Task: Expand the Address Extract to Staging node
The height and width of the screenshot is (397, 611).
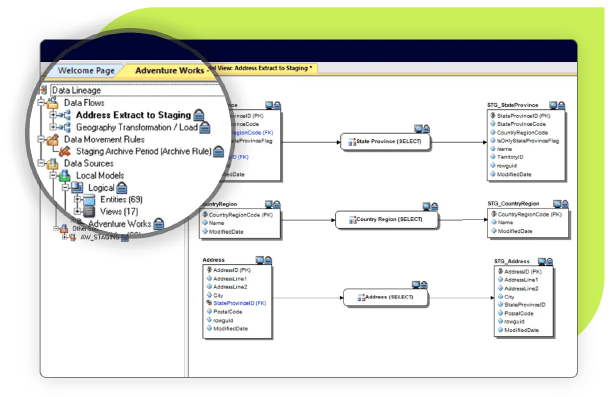Action: coord(53,115)
